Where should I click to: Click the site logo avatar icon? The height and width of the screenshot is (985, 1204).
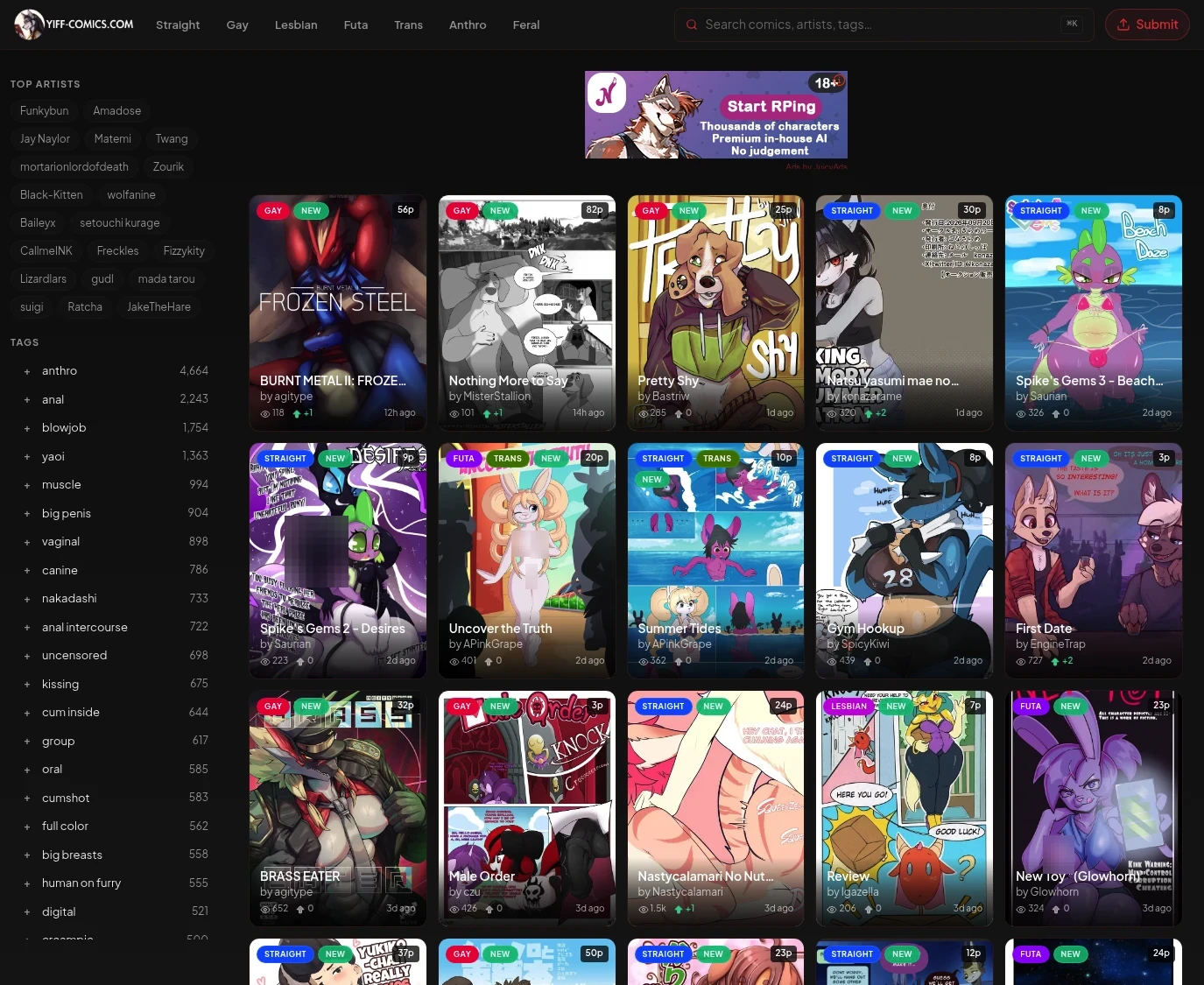(x=29, y=25)
